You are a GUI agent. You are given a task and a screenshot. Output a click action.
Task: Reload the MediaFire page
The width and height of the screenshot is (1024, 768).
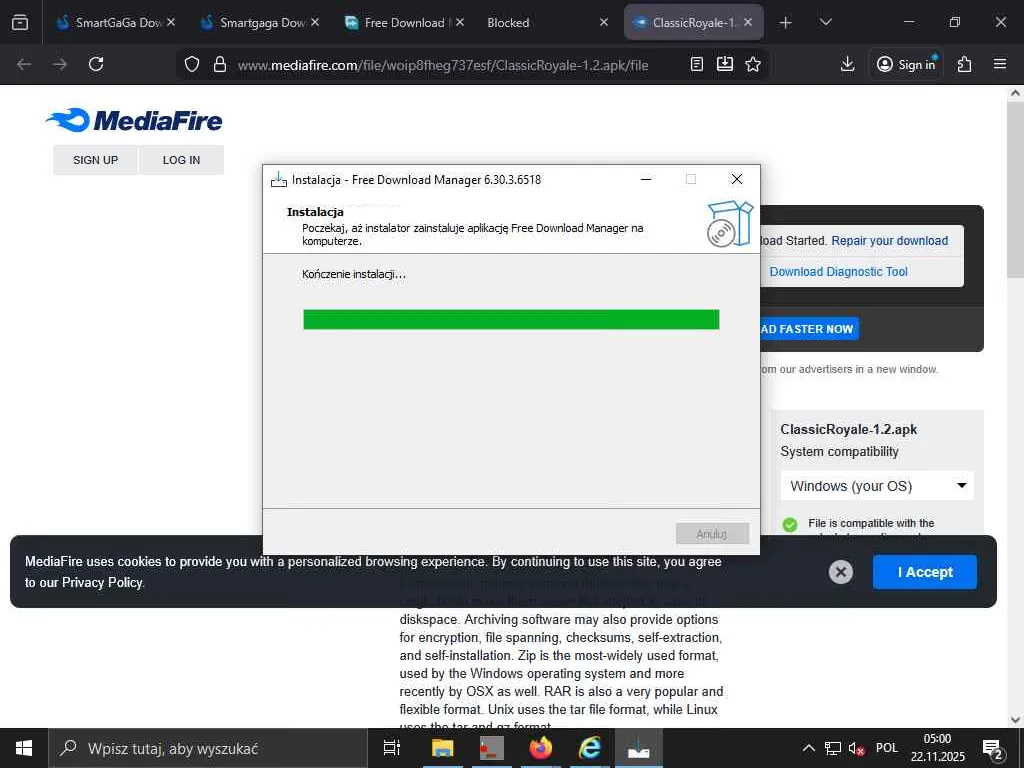(96, 64)
